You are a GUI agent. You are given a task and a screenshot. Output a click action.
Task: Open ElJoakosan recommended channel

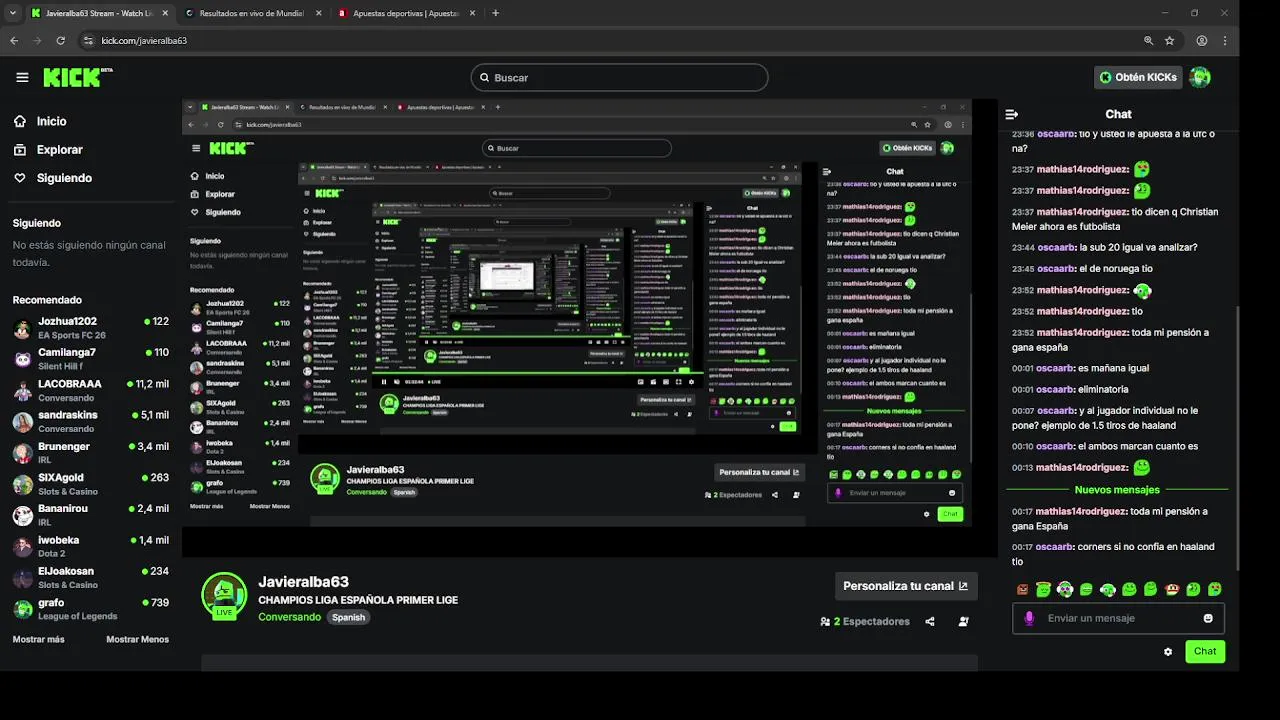pos(90,577)
